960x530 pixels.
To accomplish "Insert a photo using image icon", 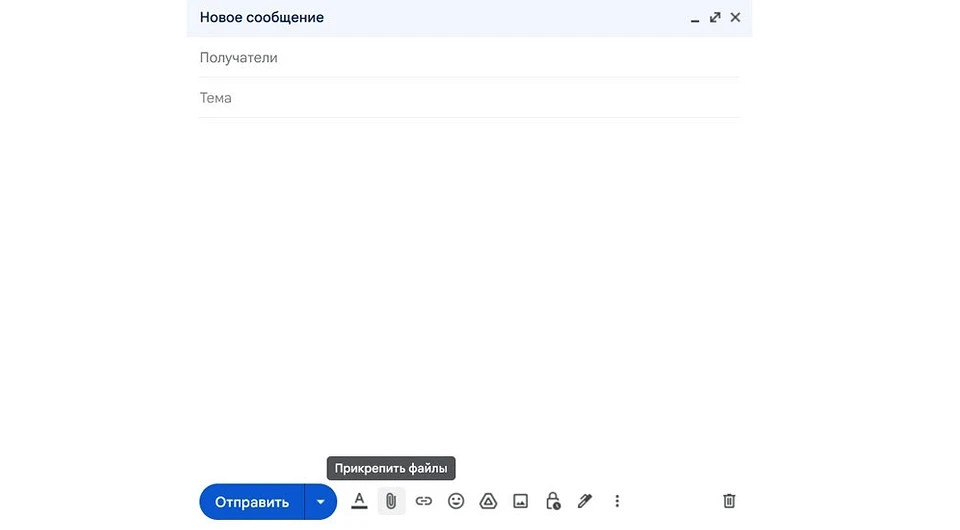I will [x=520, y=501].
